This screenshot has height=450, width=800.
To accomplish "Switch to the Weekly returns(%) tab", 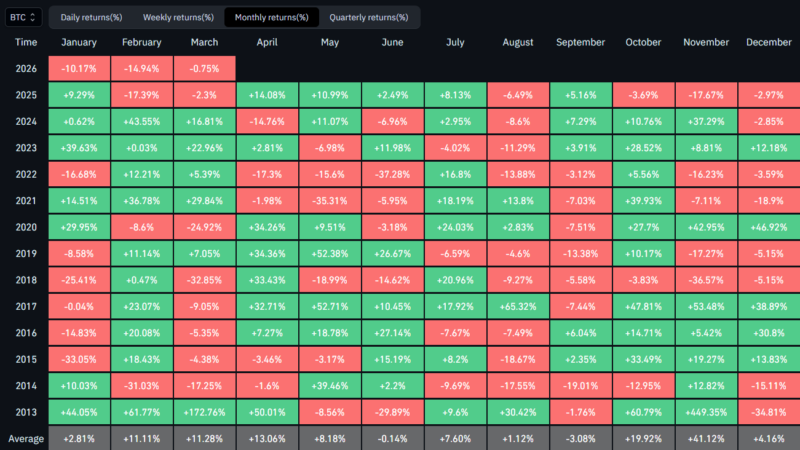I will click(x=178, y=17).
